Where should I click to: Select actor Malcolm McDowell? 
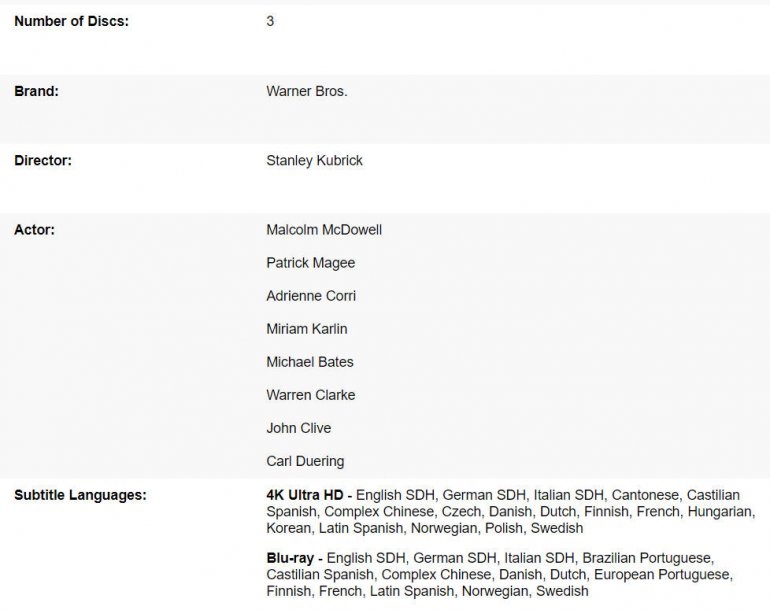(324, 230)
